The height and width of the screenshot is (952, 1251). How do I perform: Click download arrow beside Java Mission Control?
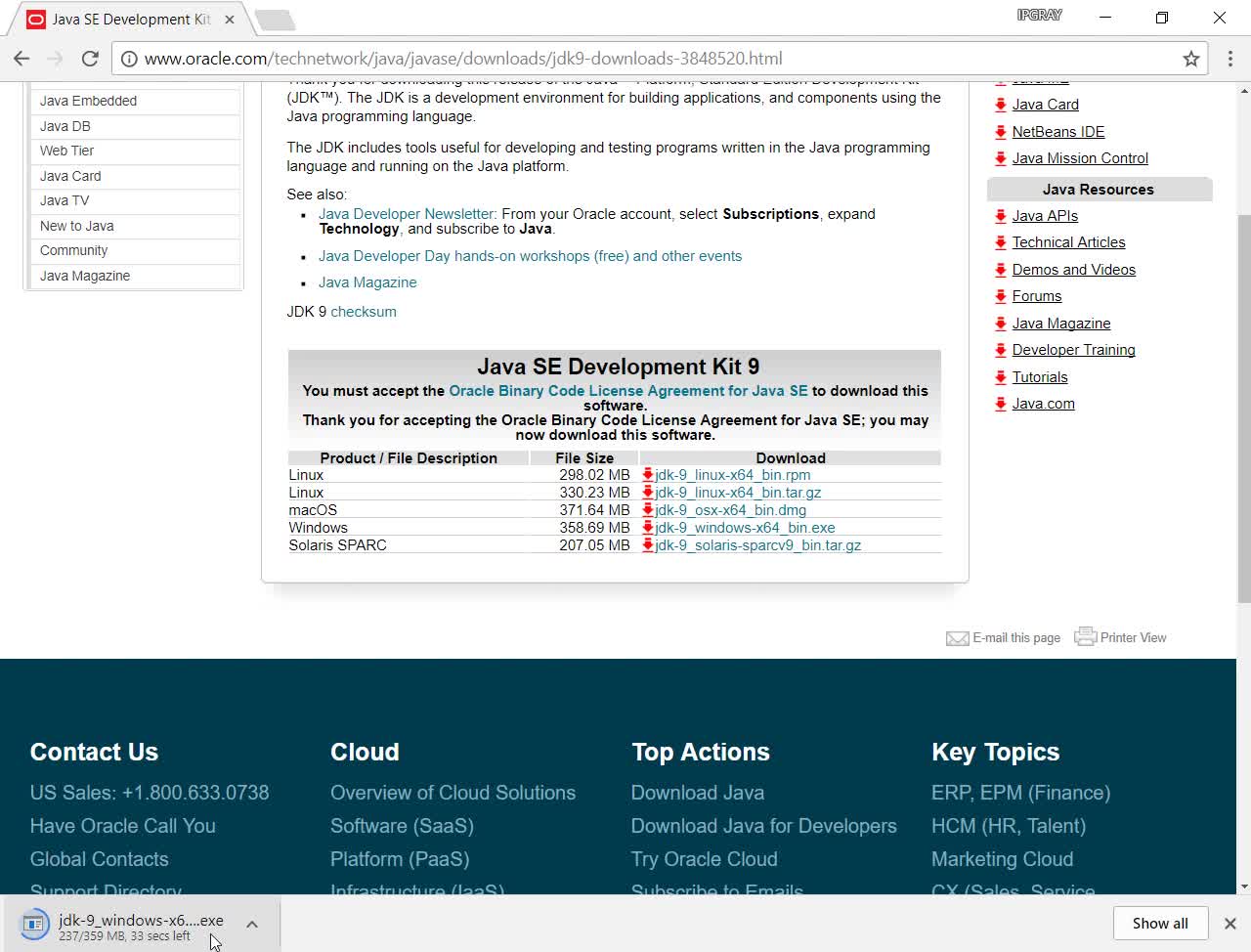pos(1000,157)
